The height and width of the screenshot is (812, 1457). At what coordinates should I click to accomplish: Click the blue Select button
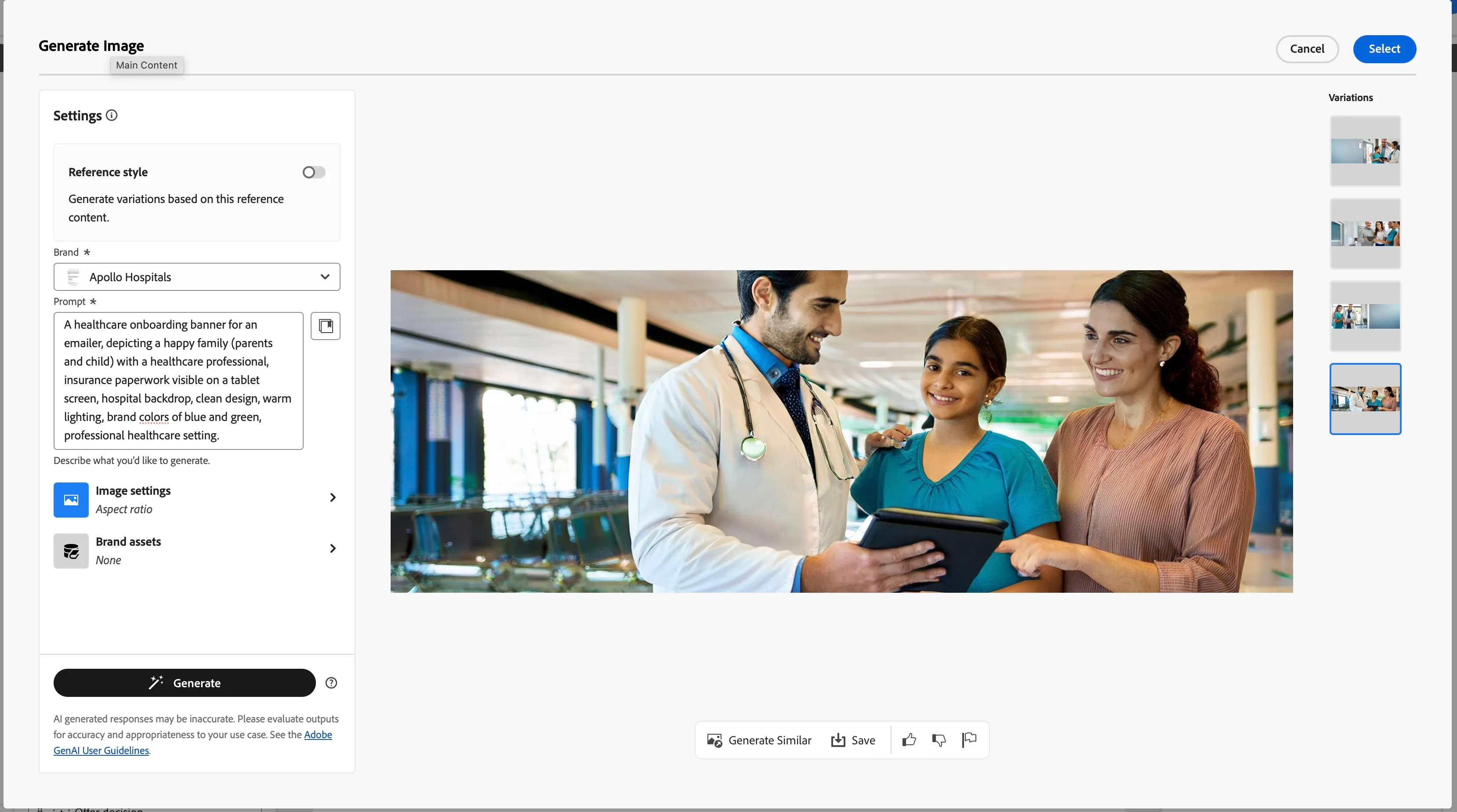(1385, 49)
